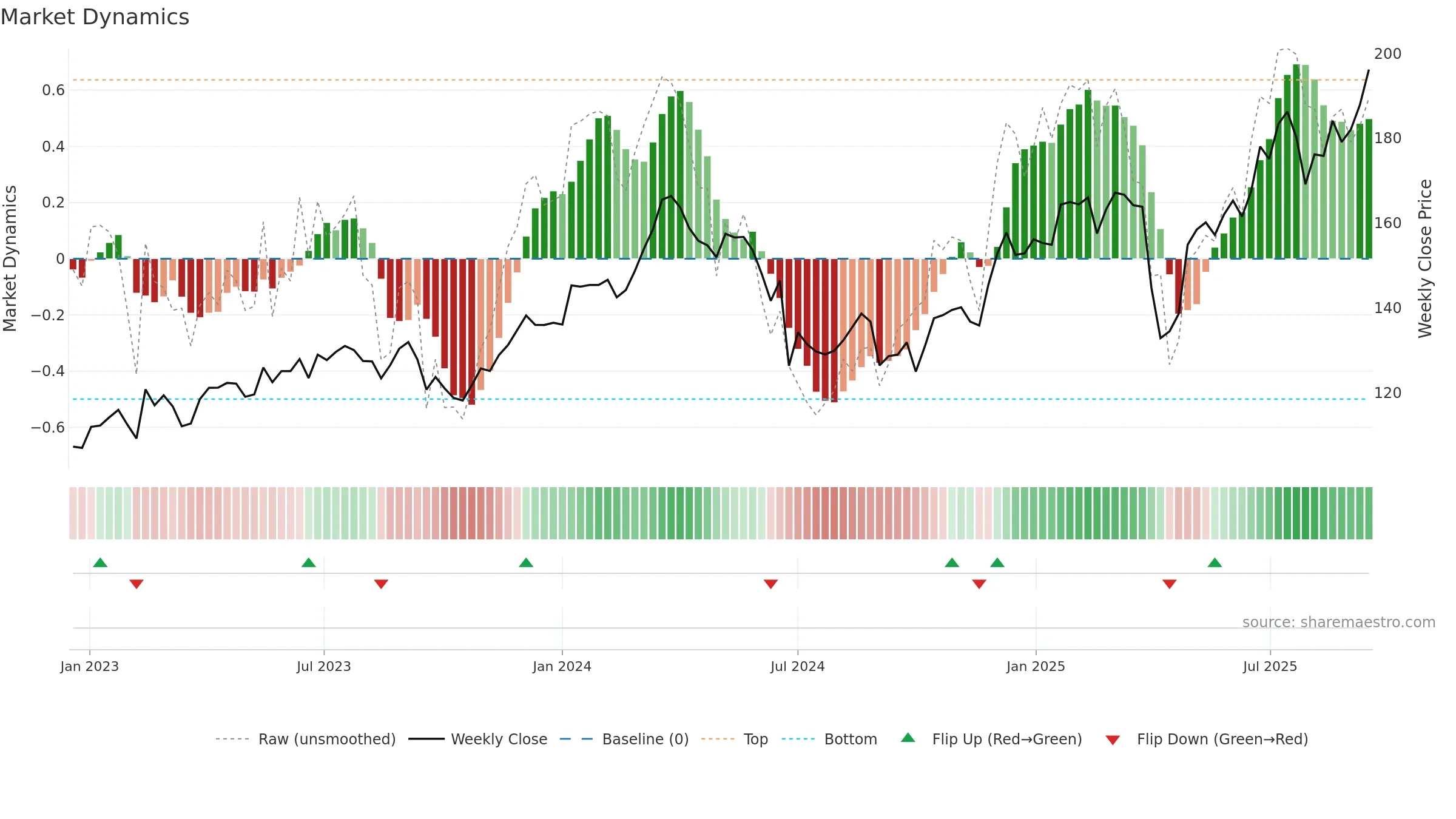Click the Jan 2025 x-axis label
The height and width of the screenshot is (819, 1456).
[x=1036, y=666]
